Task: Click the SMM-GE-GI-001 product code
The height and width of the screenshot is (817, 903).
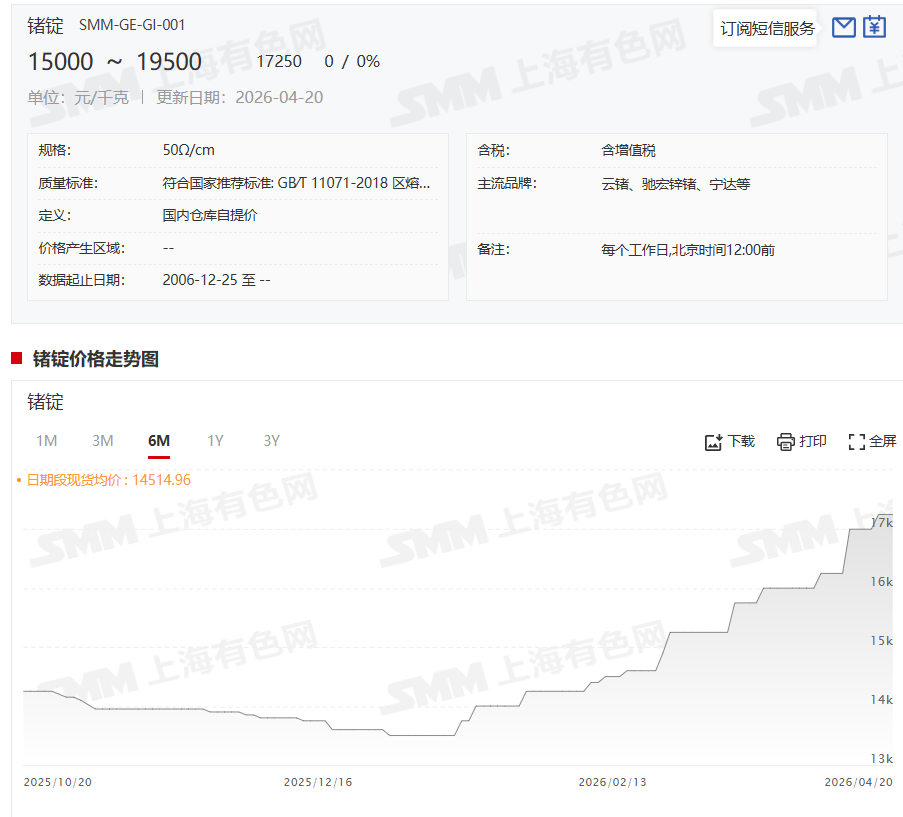Action: [132, 25]
